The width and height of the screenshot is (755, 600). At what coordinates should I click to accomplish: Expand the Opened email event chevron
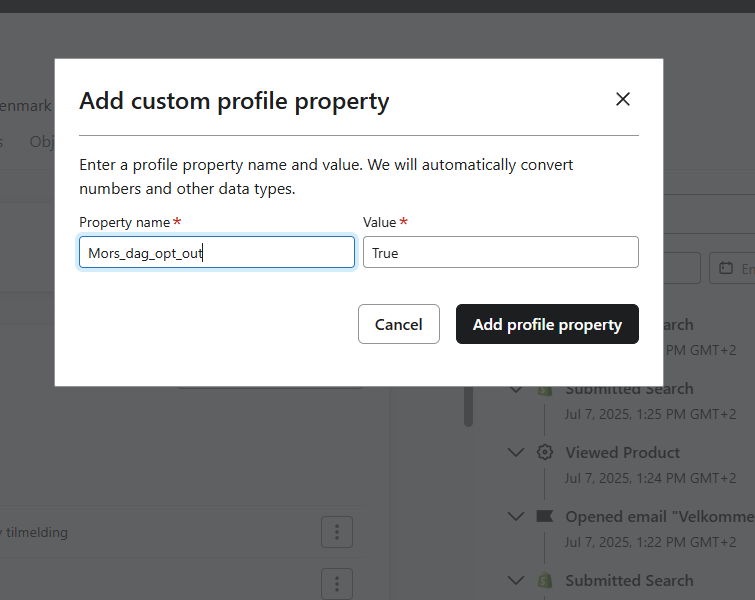point(516,516)
